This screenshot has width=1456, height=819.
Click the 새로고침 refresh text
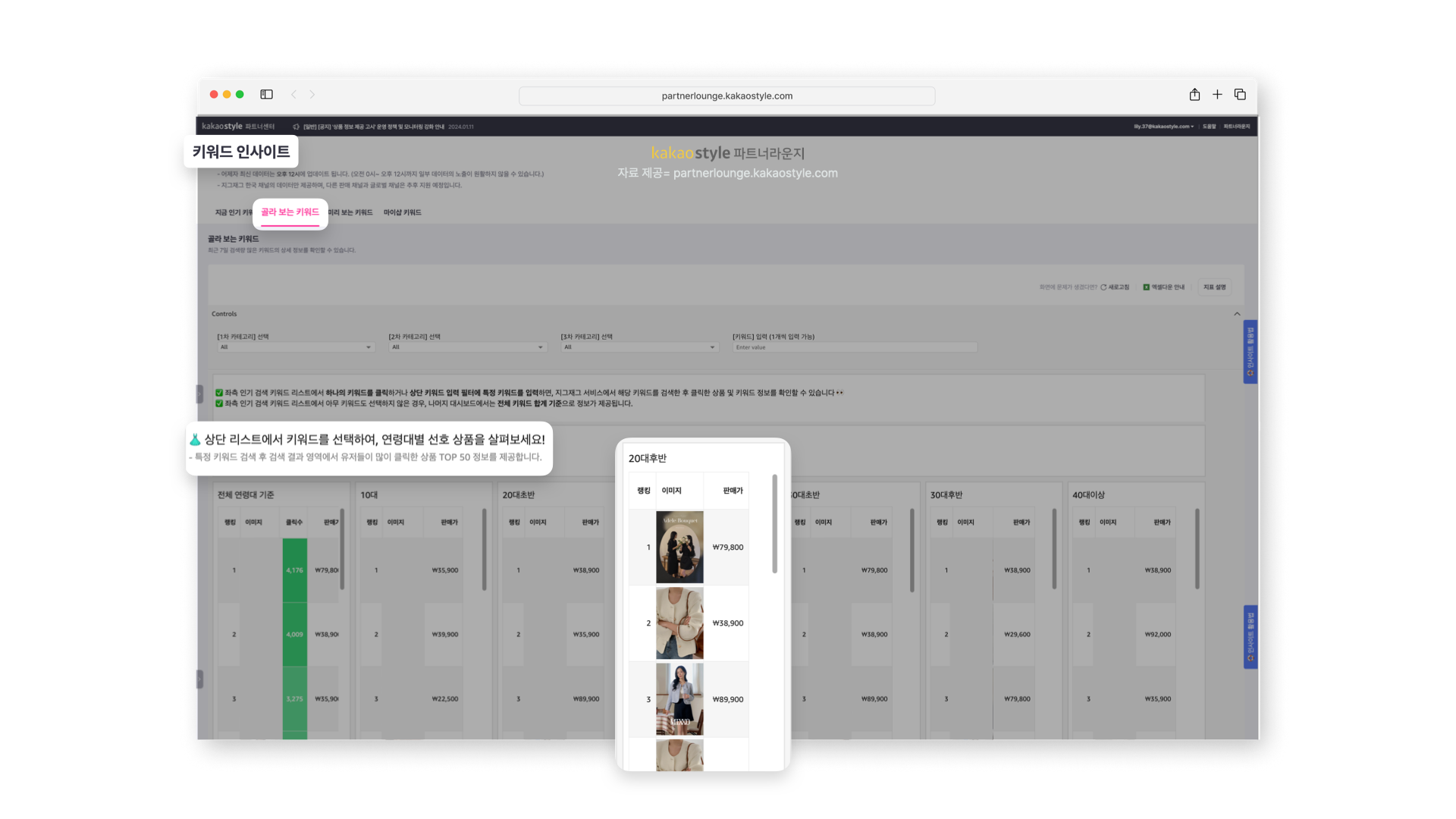pos(1119,287)
